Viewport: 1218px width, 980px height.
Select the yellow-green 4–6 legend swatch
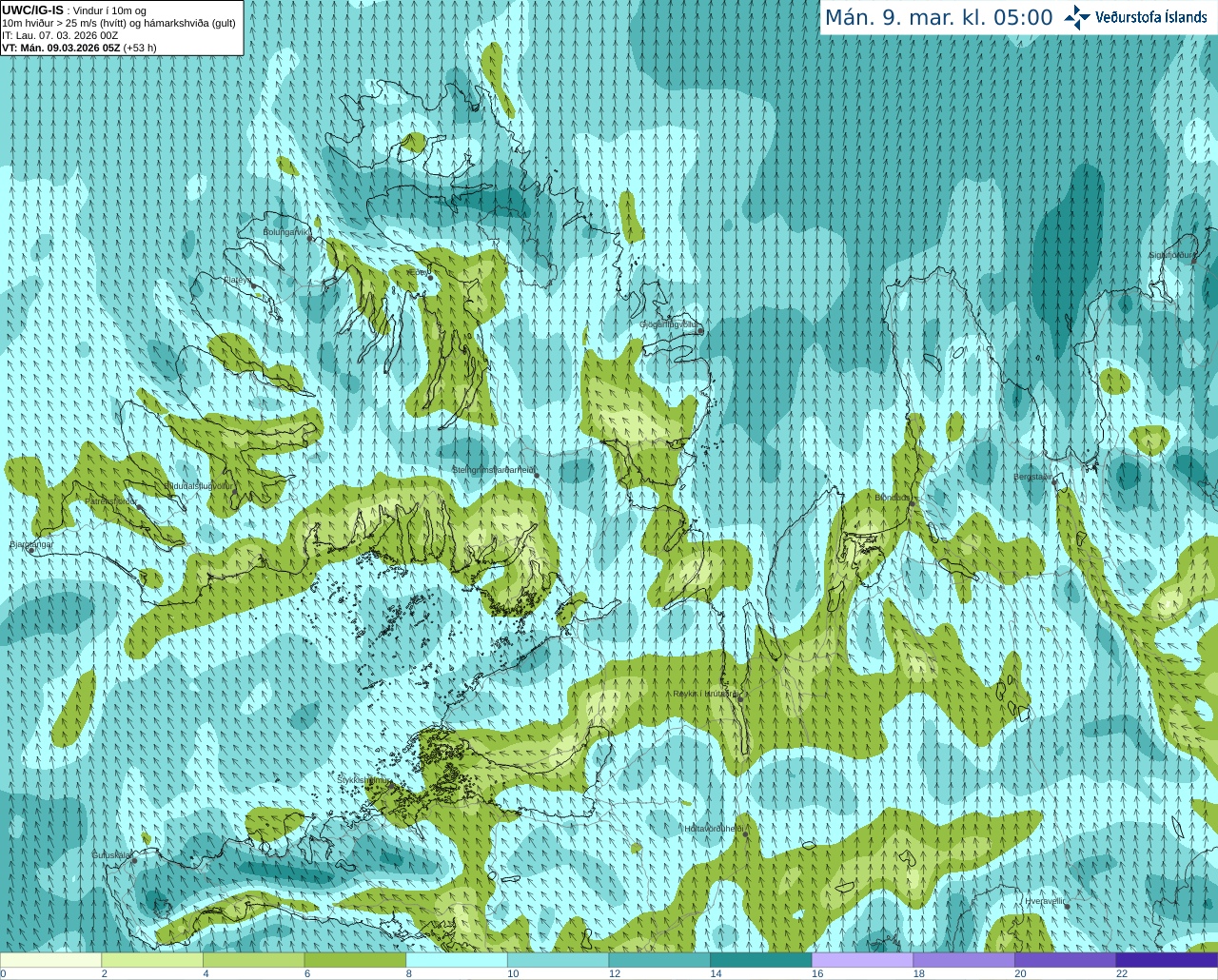[x=253, y=960]
